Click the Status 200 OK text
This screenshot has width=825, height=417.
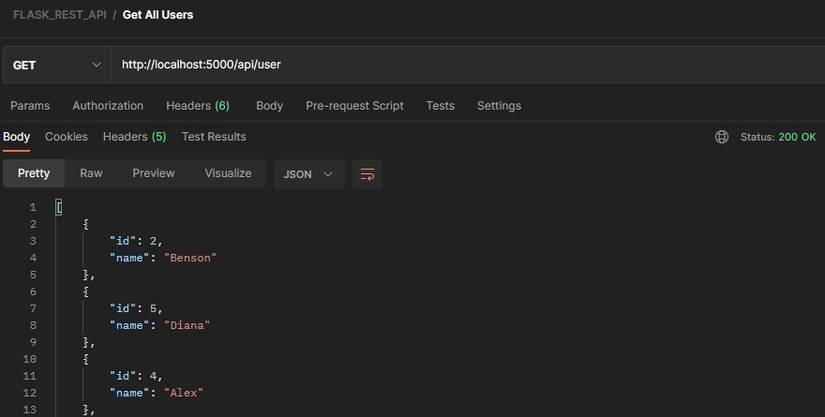pyautogui.click(x=778, y=137)
